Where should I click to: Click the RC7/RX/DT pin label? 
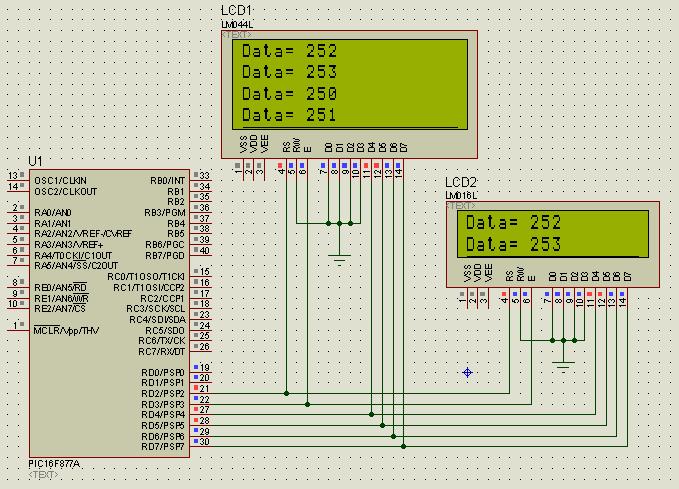click(x=162, y=352)
